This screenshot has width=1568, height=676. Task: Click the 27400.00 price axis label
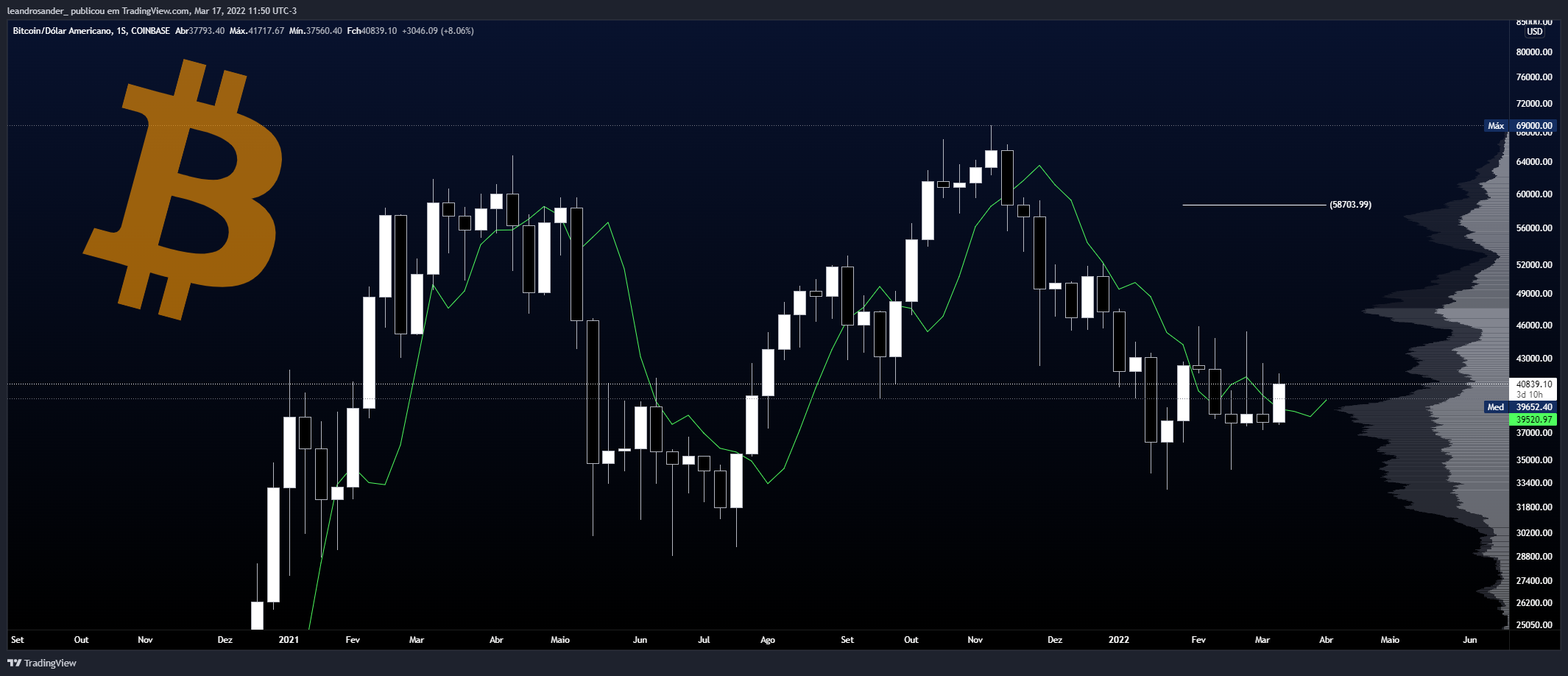[1534, 581]
